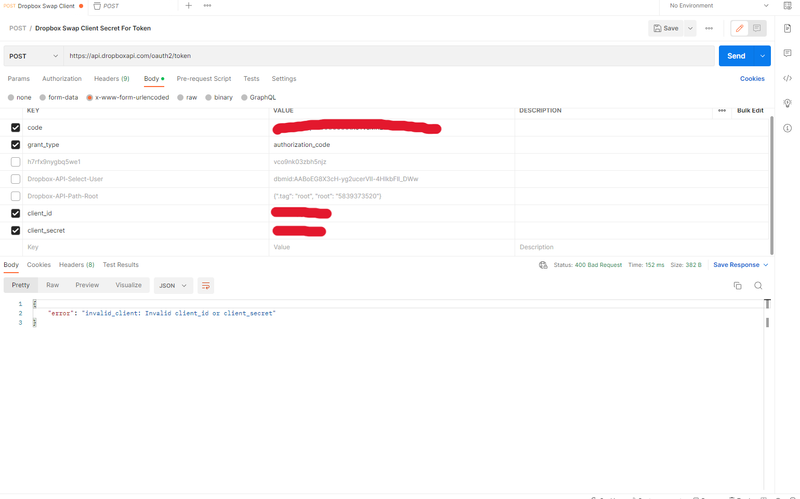Uncheck the code parameter checkbox
This screenshot has height=499, width=800.
point(15,128)
